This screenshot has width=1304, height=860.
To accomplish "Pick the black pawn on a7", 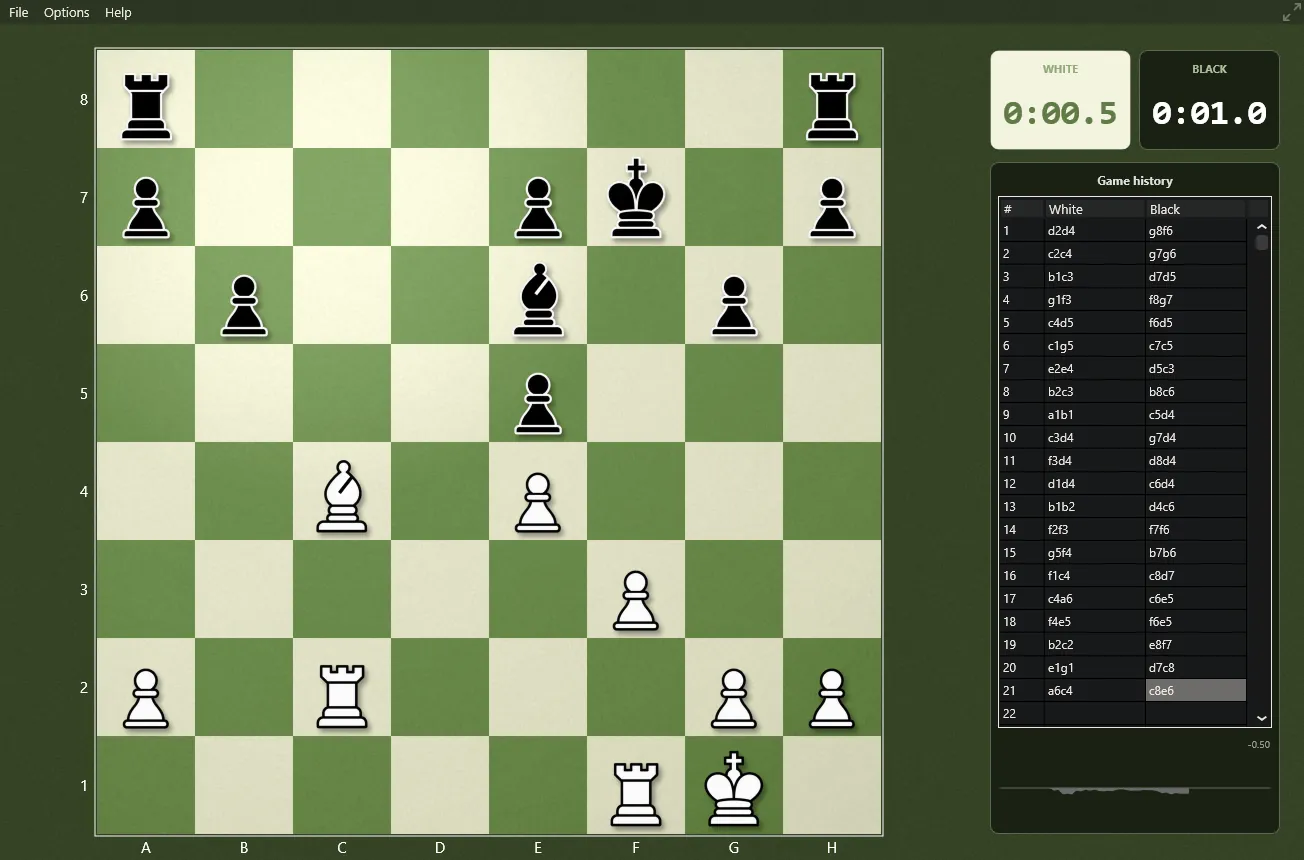I will coord(146,208).
